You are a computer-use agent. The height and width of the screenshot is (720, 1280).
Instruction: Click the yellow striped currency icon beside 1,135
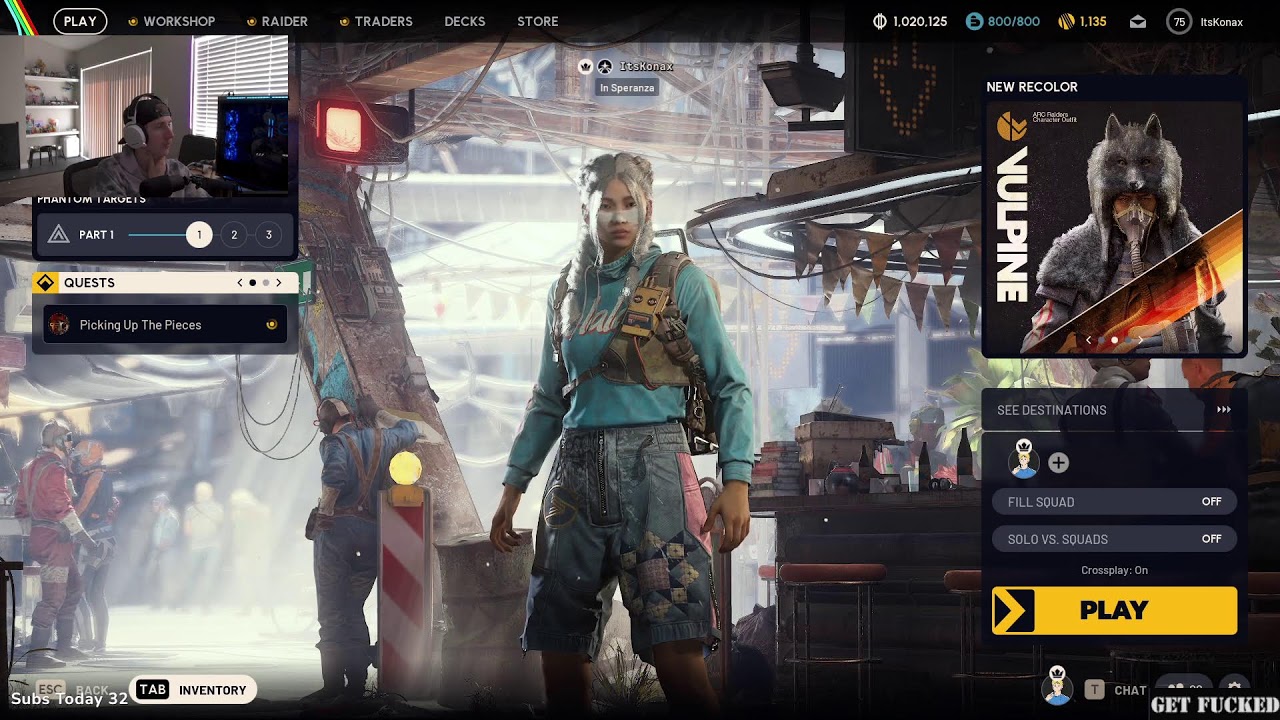click(x=1066, y=21)
